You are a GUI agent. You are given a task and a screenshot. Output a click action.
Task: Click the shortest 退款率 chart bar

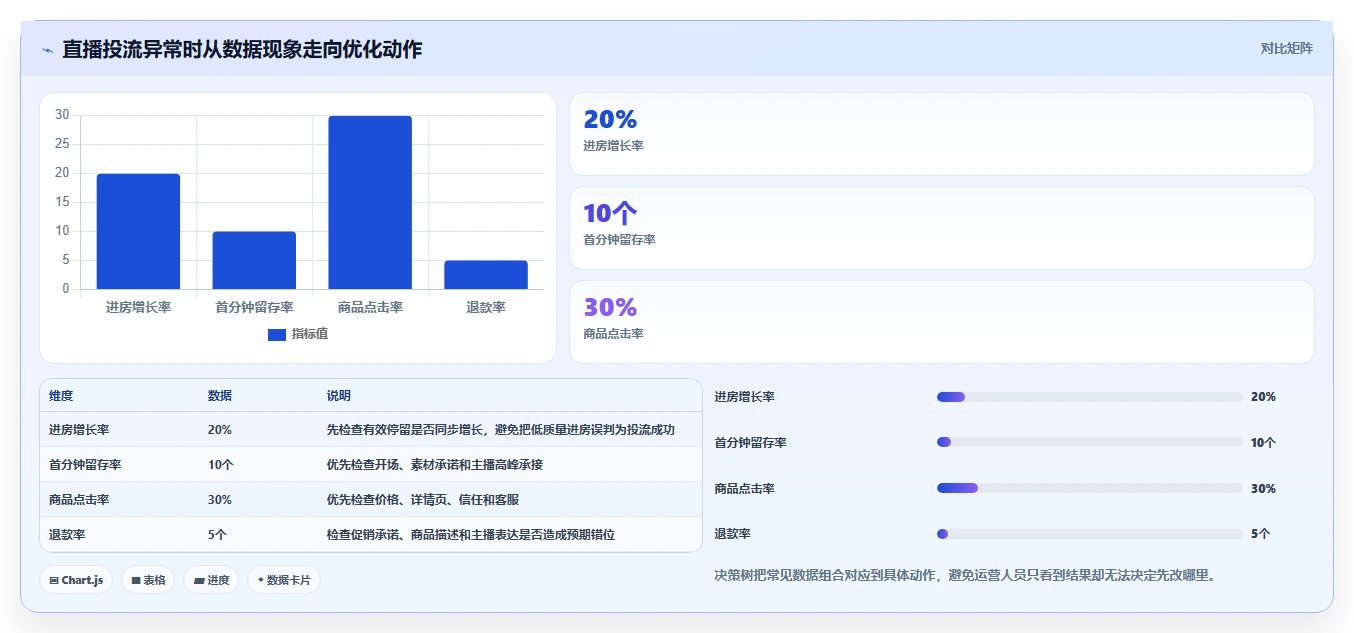pos(486,275)
